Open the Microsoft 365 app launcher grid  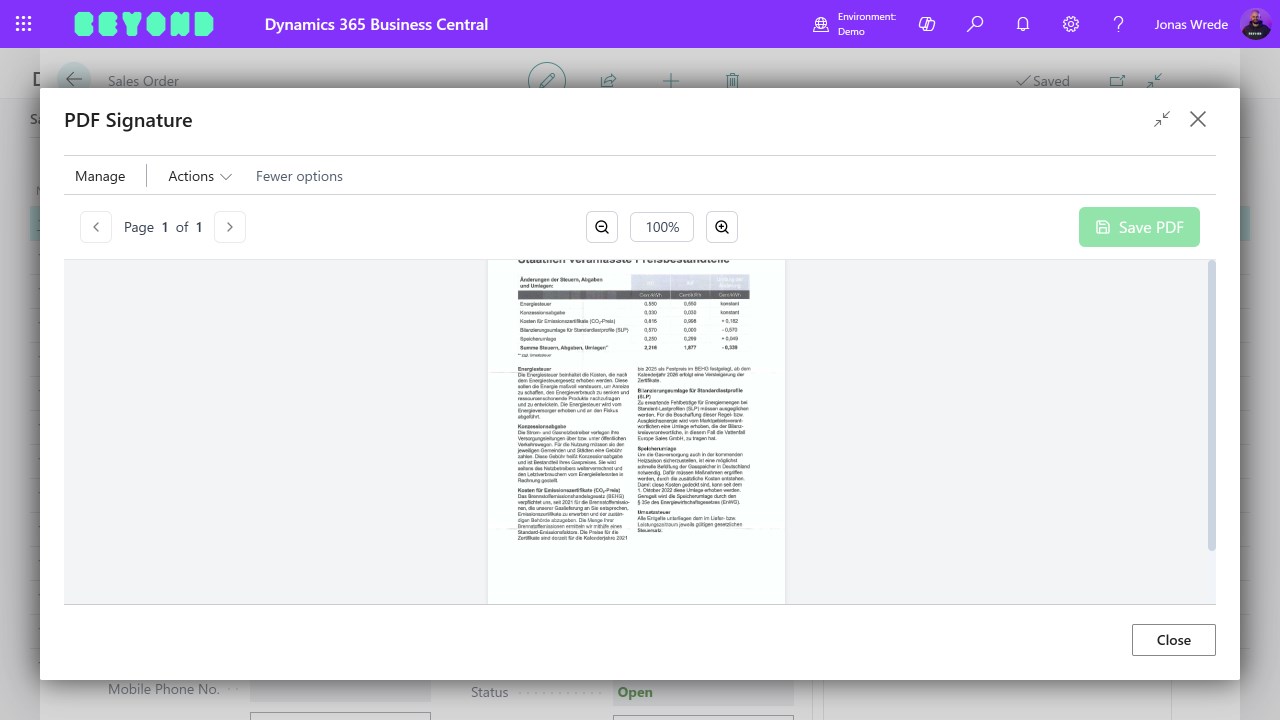click(24, 24)
